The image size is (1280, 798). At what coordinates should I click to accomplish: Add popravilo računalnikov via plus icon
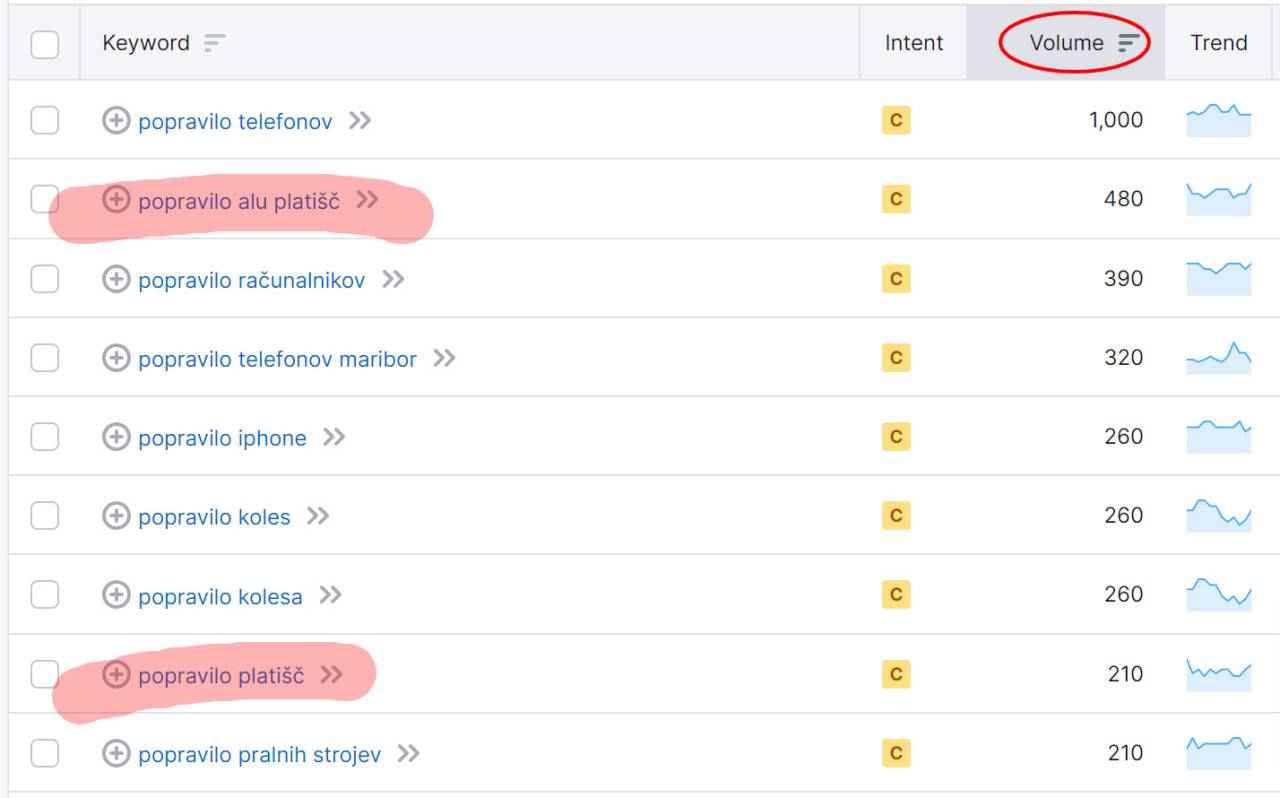pyautogui.click(x=116, y=279)
